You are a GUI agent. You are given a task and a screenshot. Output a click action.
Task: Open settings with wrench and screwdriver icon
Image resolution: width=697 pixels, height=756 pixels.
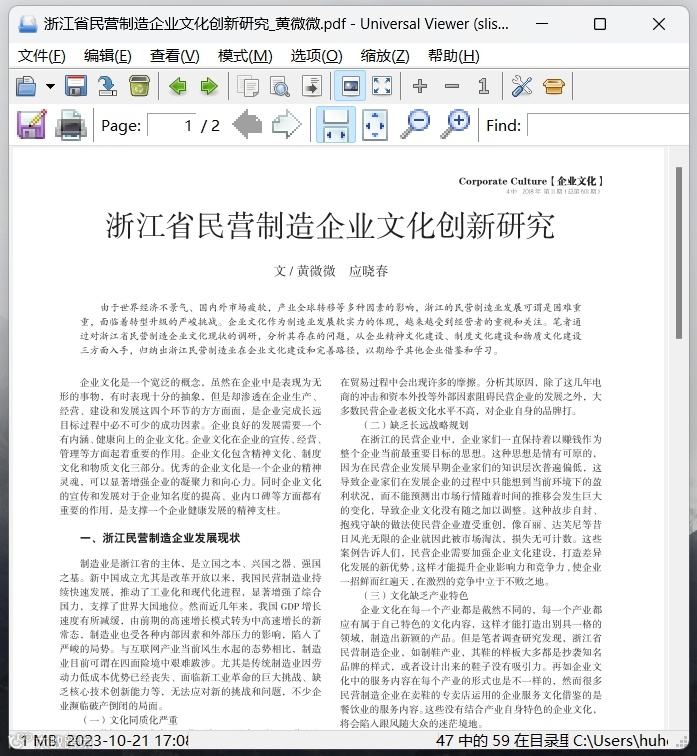[522, 86]
